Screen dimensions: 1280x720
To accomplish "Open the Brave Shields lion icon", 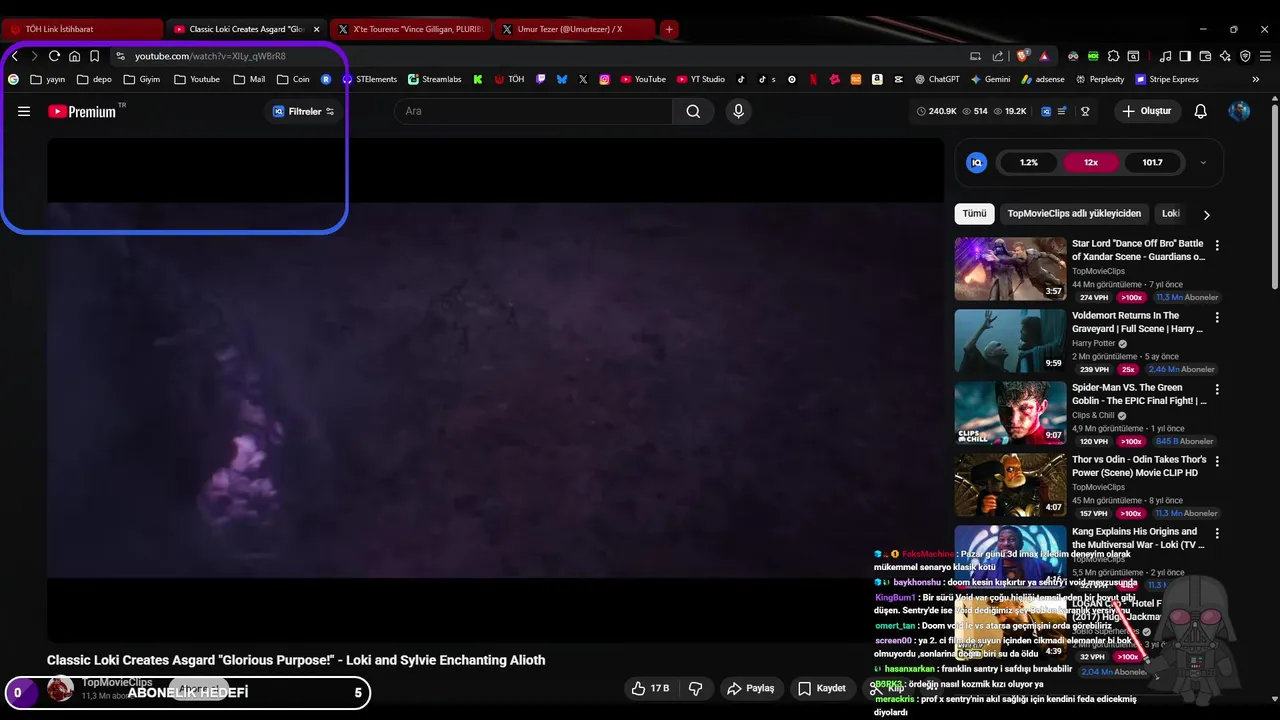I will (1021, 56).
